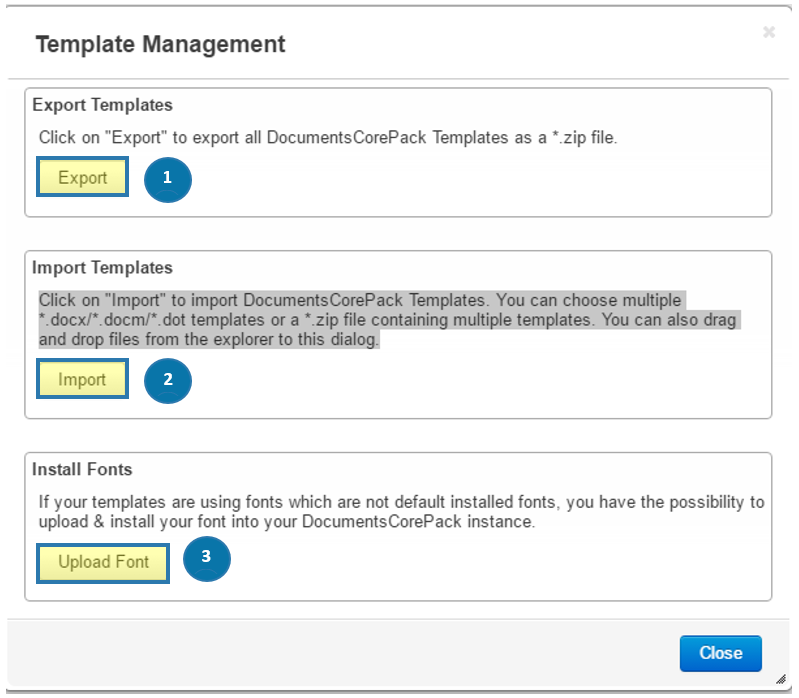This screenshot has height=698, width=799.
Task: Dismiss dialog with top-right X icon
Action: point(769,32)
